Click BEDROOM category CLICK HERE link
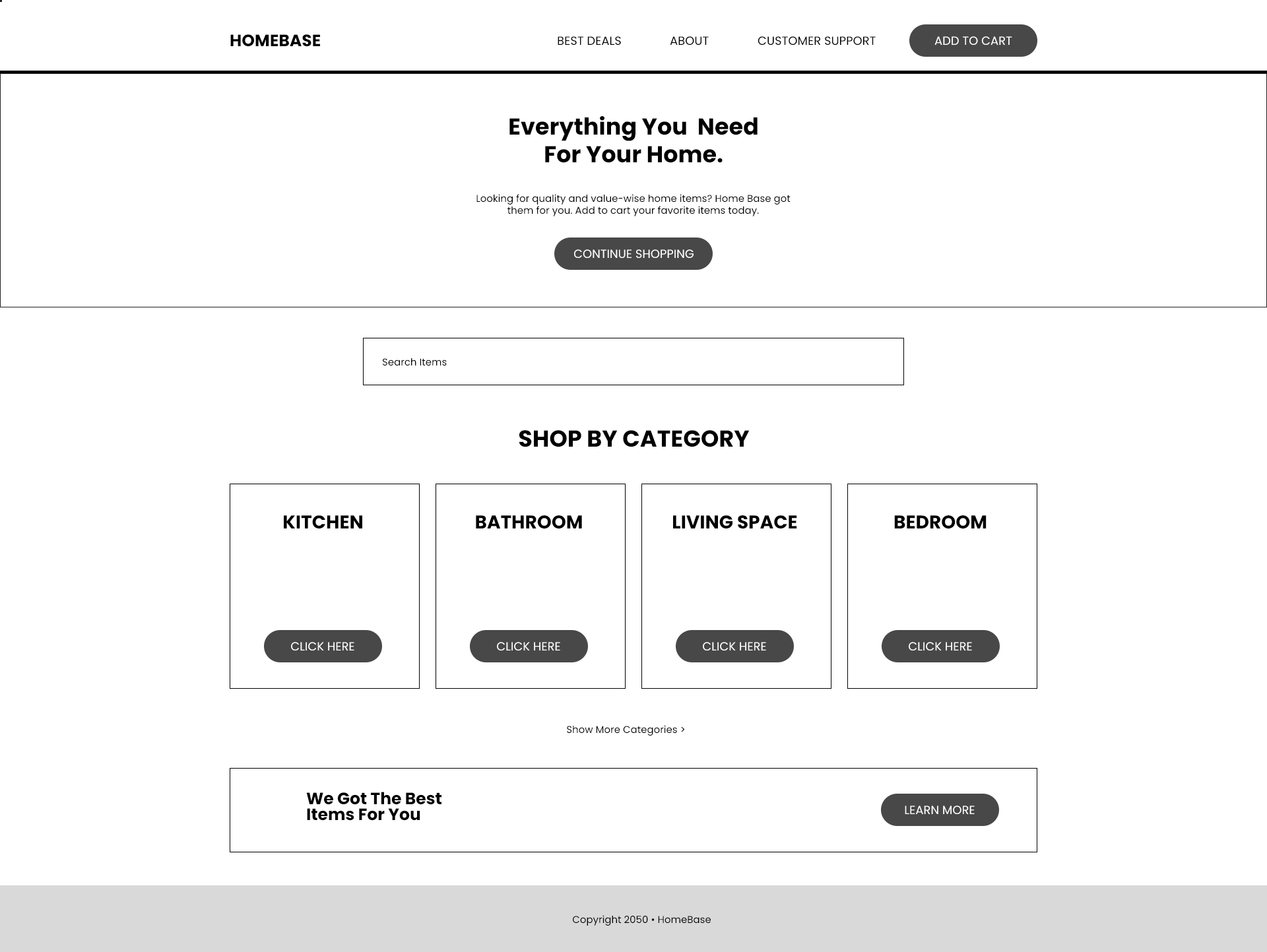This screenshot has width=1267, height=952. 939,645
